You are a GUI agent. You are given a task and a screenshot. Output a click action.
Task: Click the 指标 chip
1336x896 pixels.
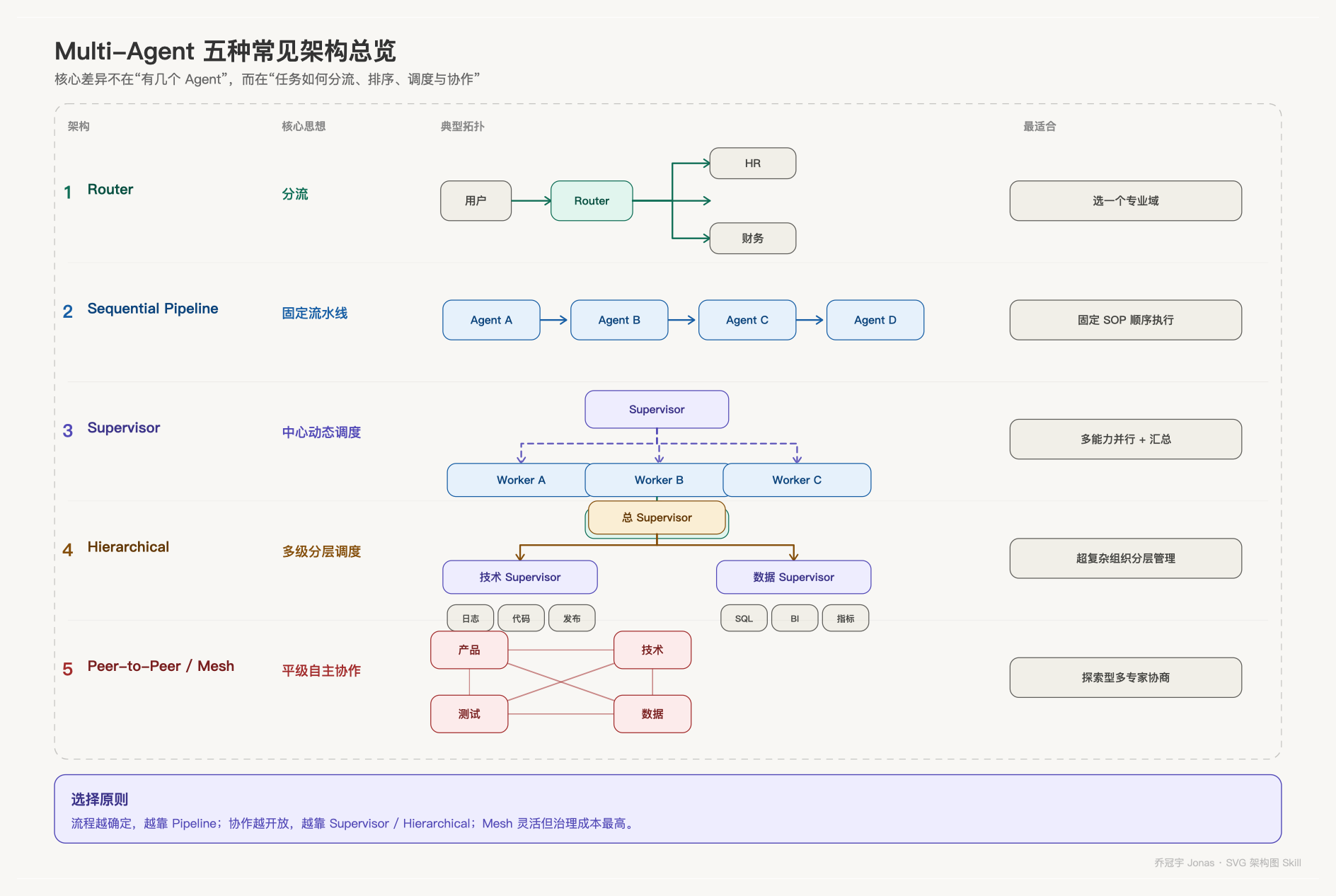846,619
